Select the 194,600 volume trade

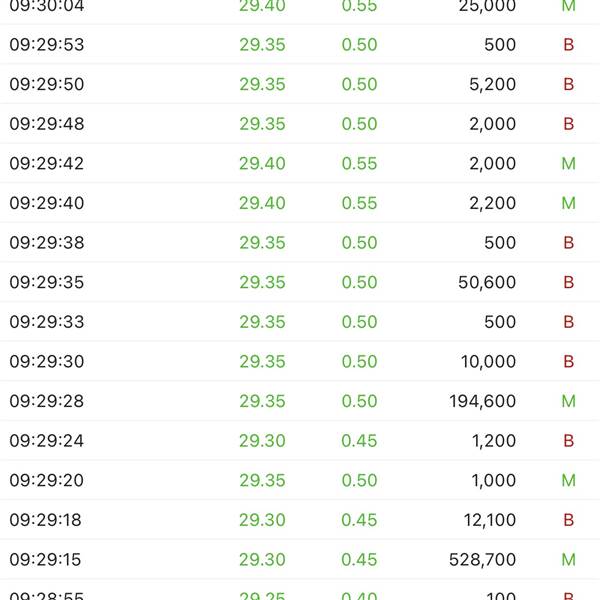pos(300,401)
